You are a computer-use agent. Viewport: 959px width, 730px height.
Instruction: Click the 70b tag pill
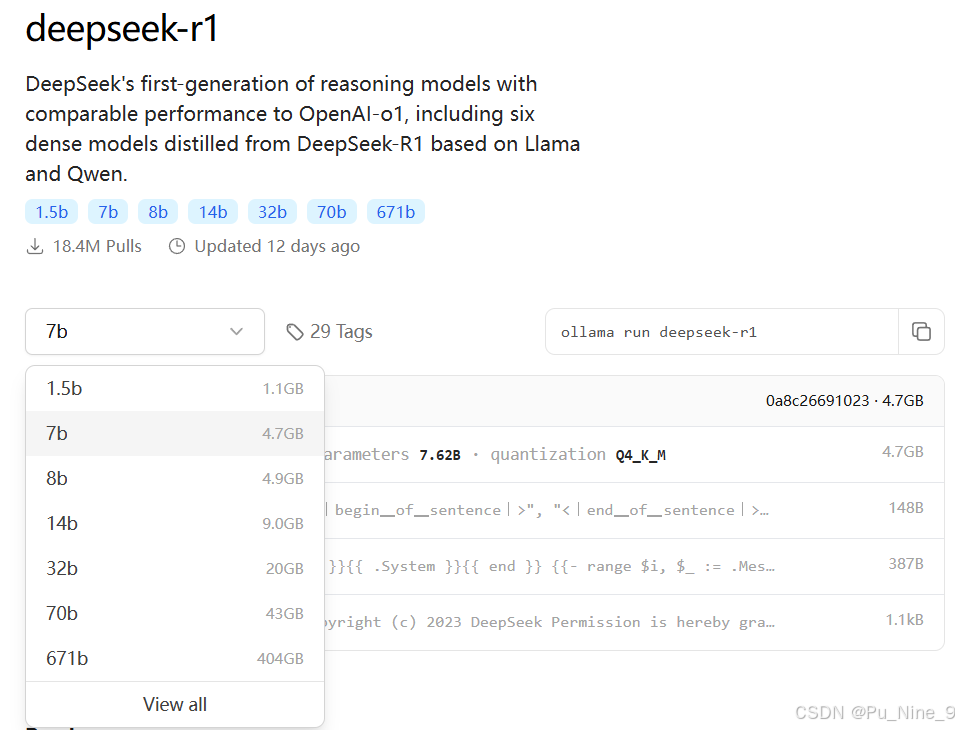coord(331,211)
